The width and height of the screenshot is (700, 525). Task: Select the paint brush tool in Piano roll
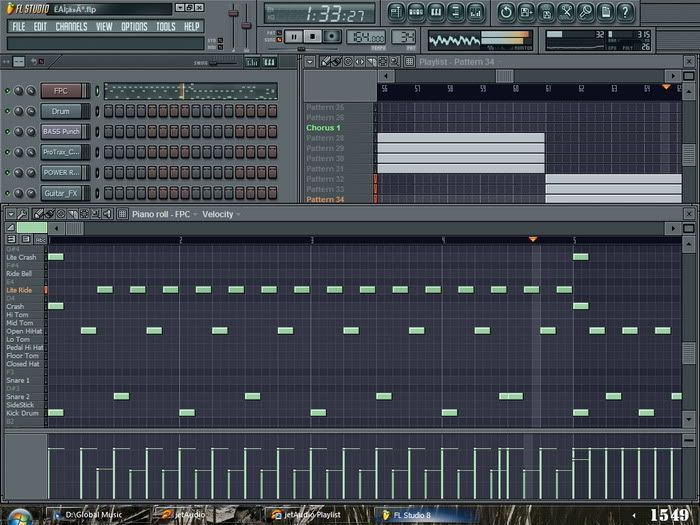(50, 214)
